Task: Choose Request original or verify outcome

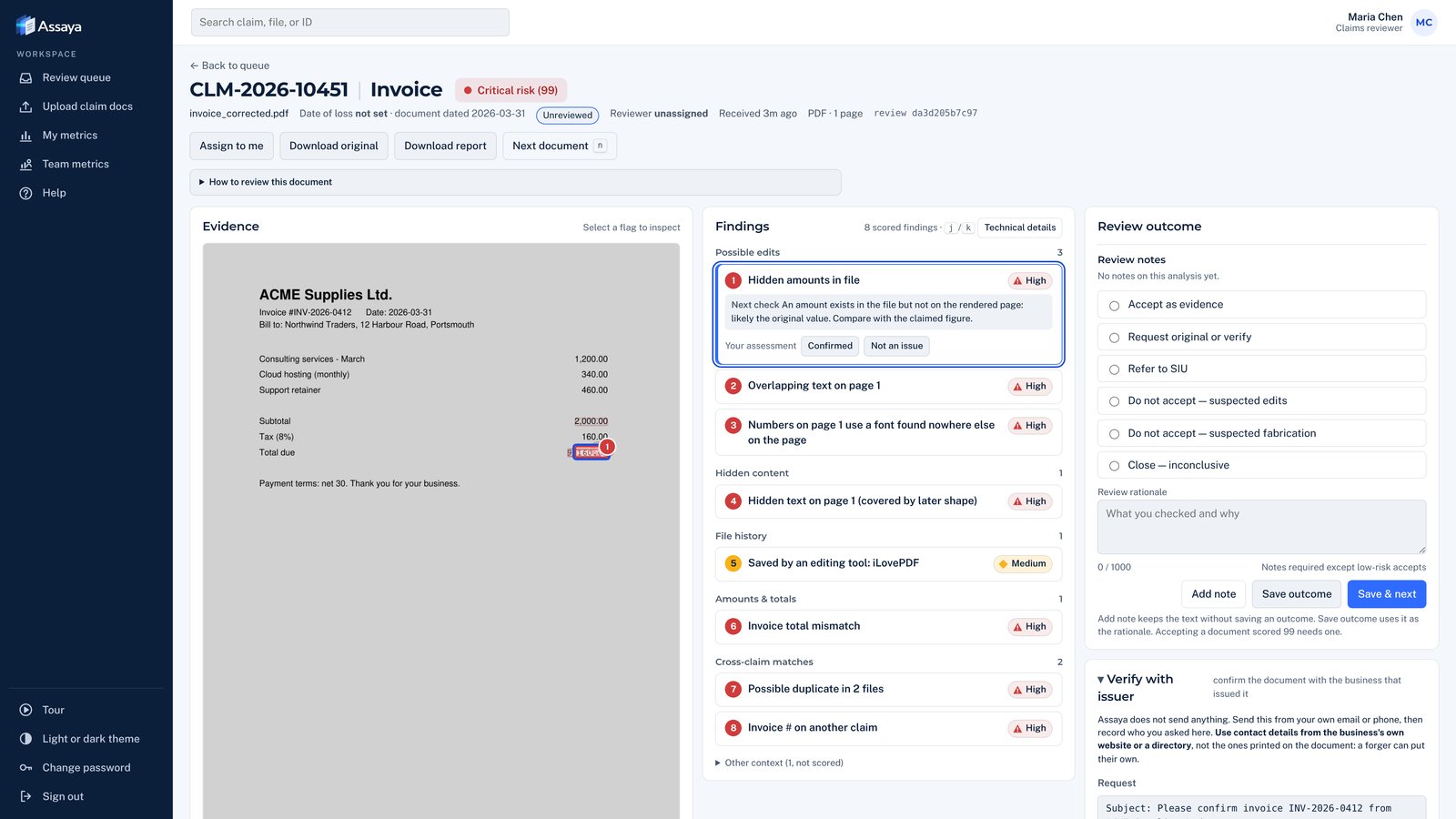Action: [x=1261, y=337]
